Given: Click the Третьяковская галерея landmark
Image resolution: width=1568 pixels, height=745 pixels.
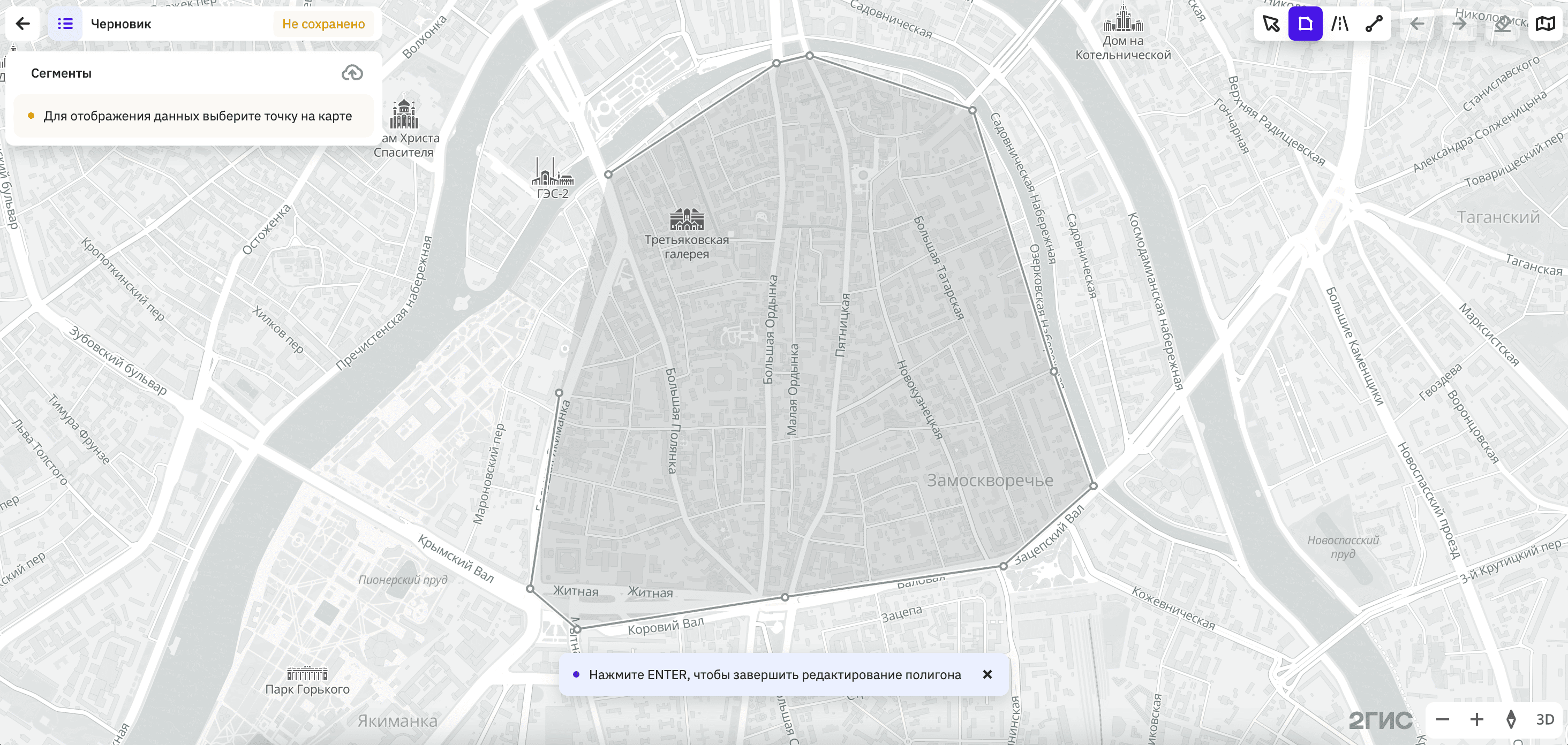Looking at the screenshot, I should point(687,220).
